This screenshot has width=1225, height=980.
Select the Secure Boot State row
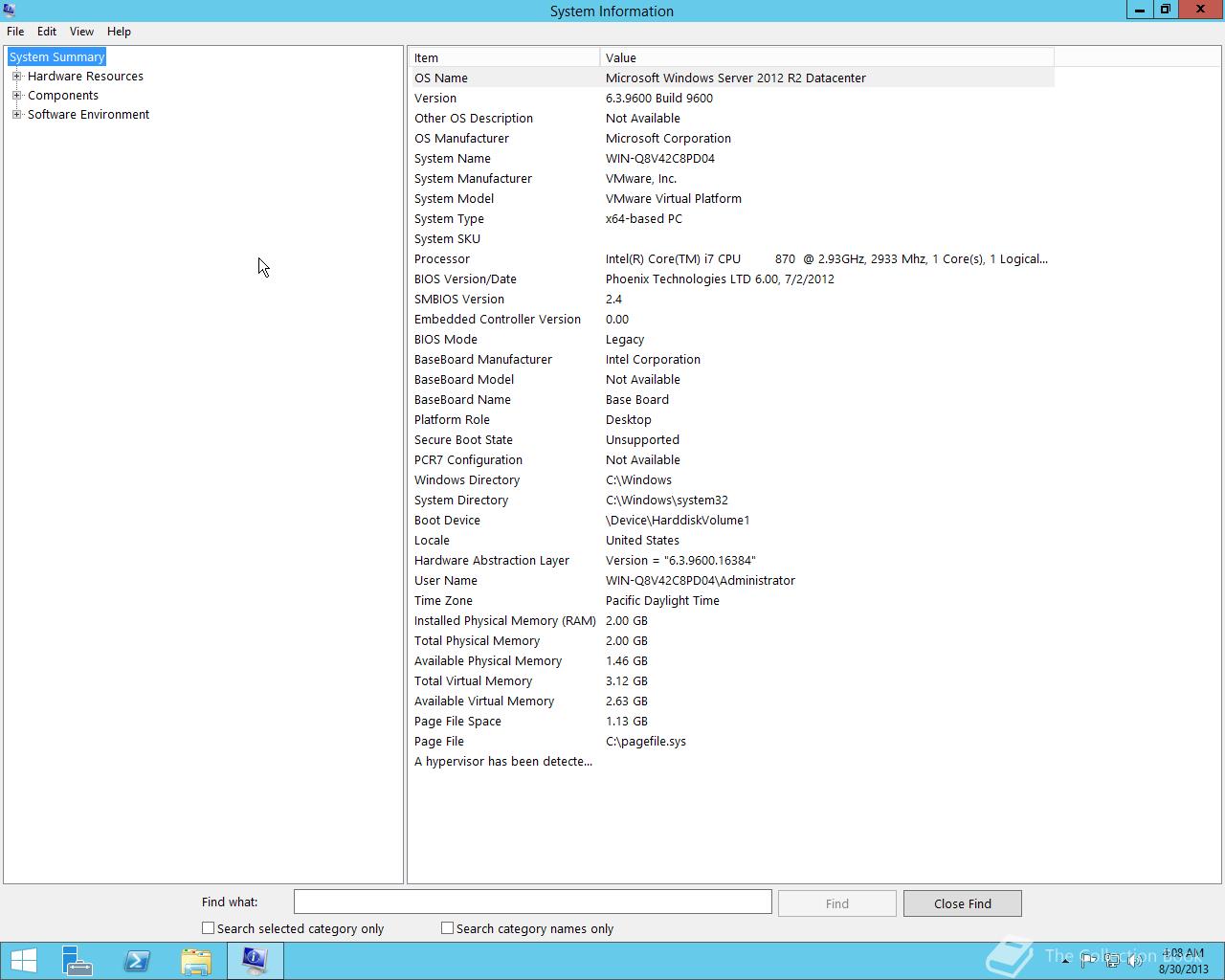point(732,439)
